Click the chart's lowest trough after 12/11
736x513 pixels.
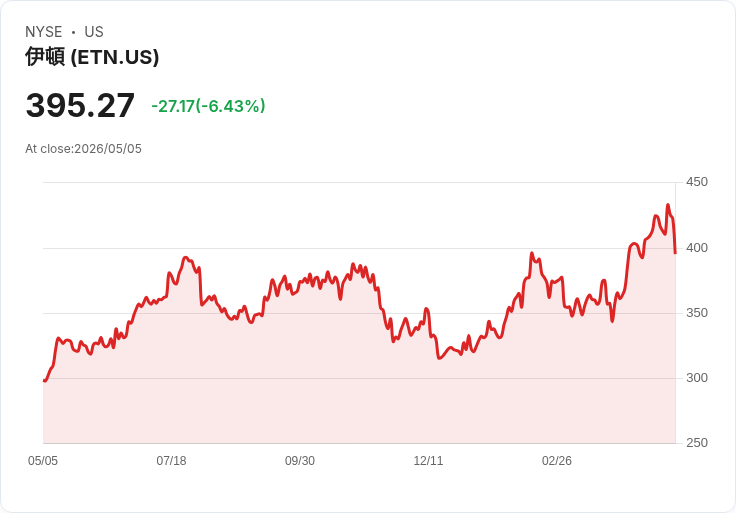[x=439, y=358]
